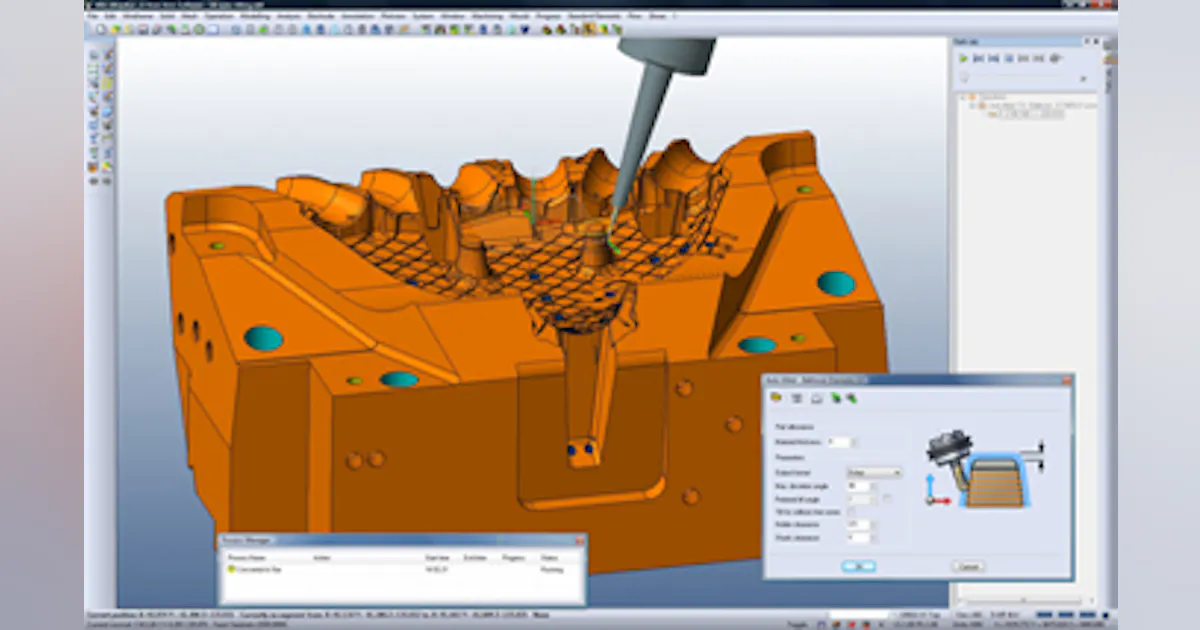Screen dimensions: 1200x630
Task: Click the pin button in the toolpath panel header
Action: (1087, 41)
